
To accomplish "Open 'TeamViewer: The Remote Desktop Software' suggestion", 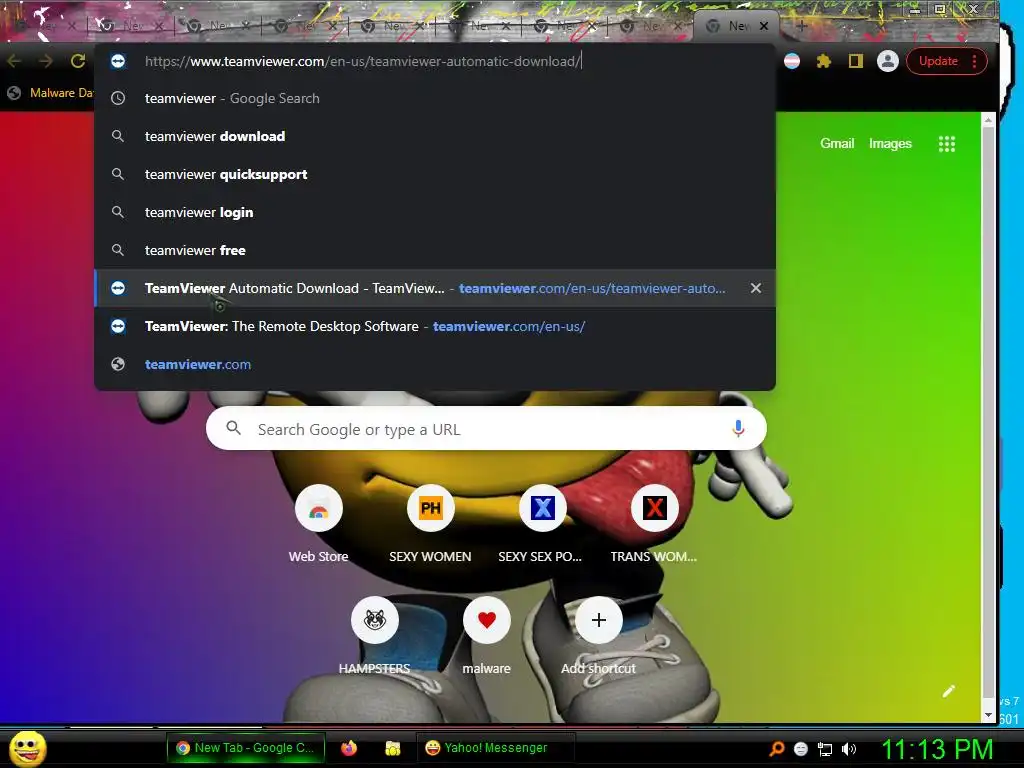I will point(435,326).
